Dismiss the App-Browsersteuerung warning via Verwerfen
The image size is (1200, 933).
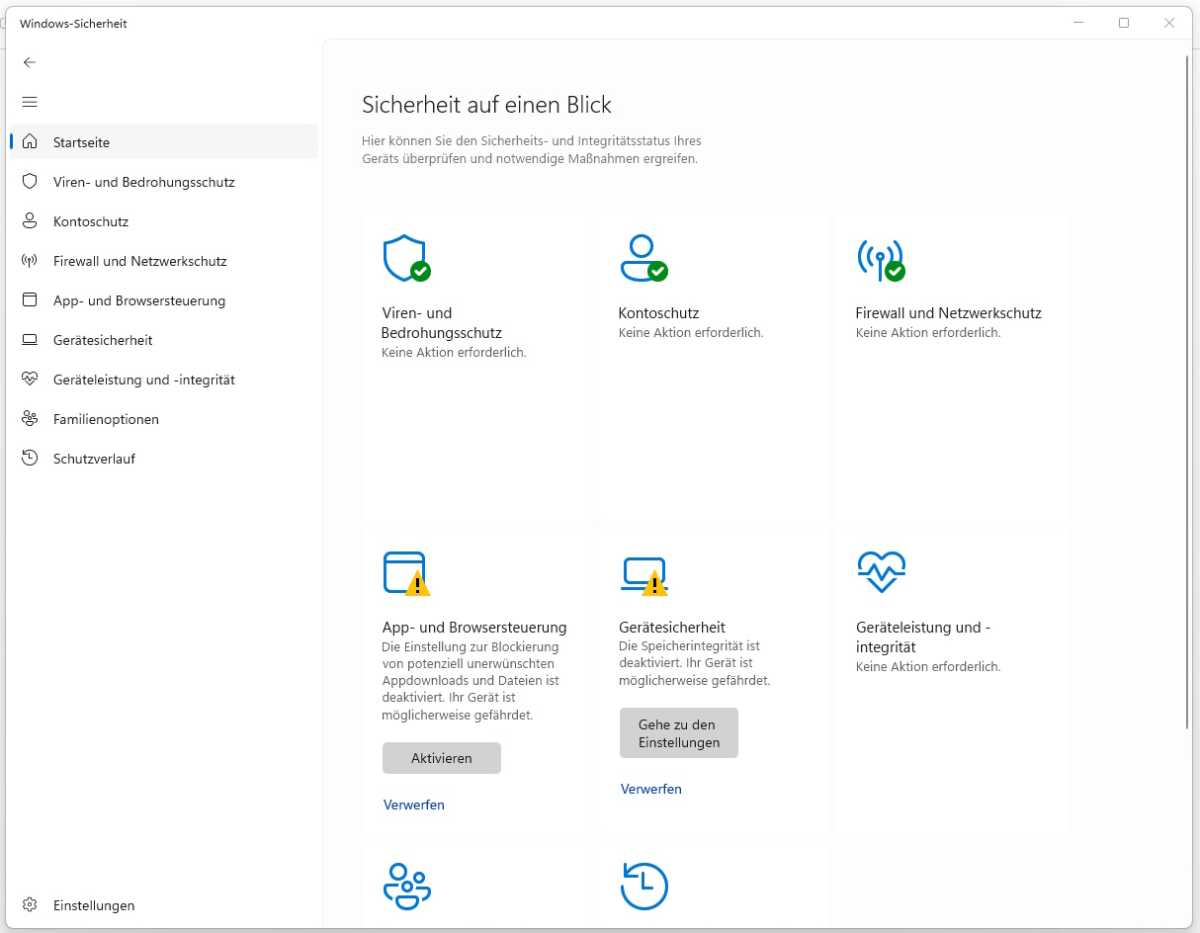coord(413,804)
